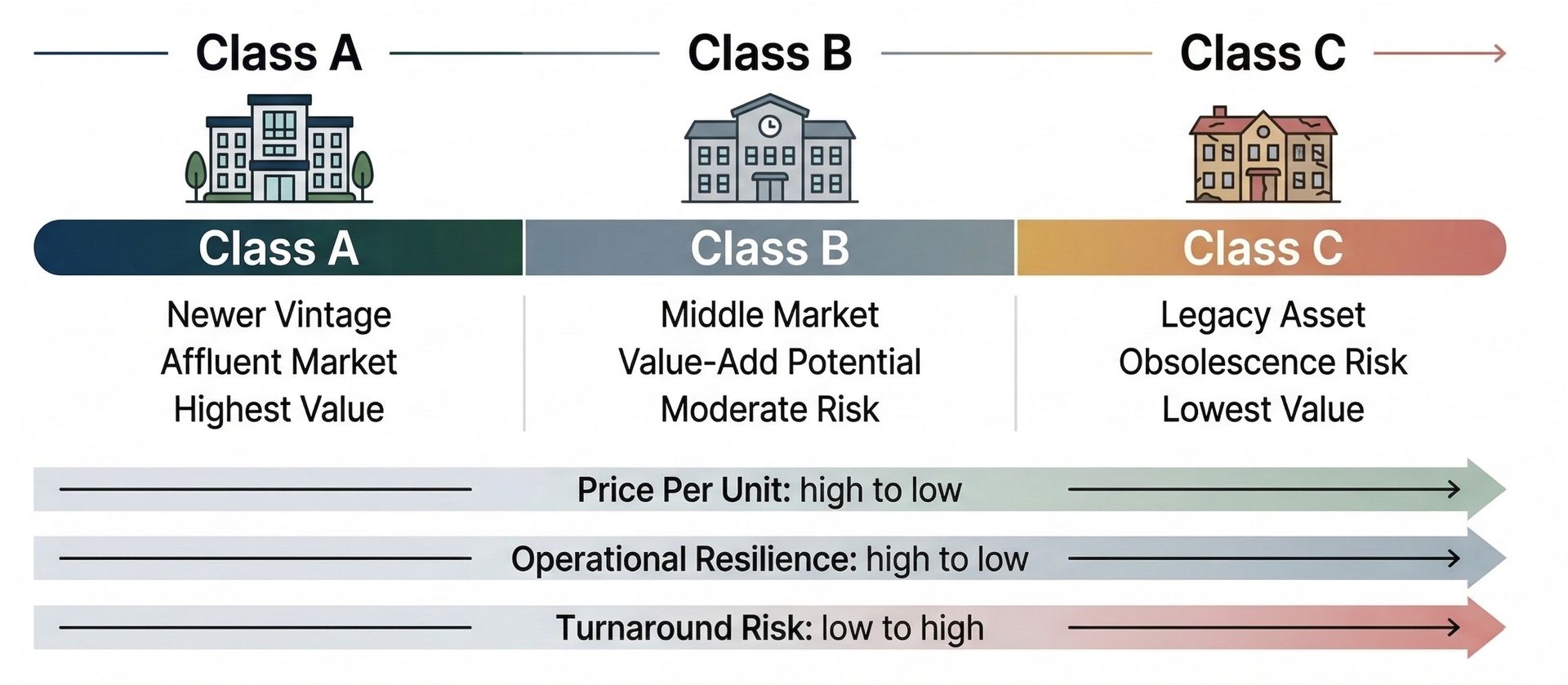
Task: Click the "Affluent Market" label
Action: click(x=278, y=362)
